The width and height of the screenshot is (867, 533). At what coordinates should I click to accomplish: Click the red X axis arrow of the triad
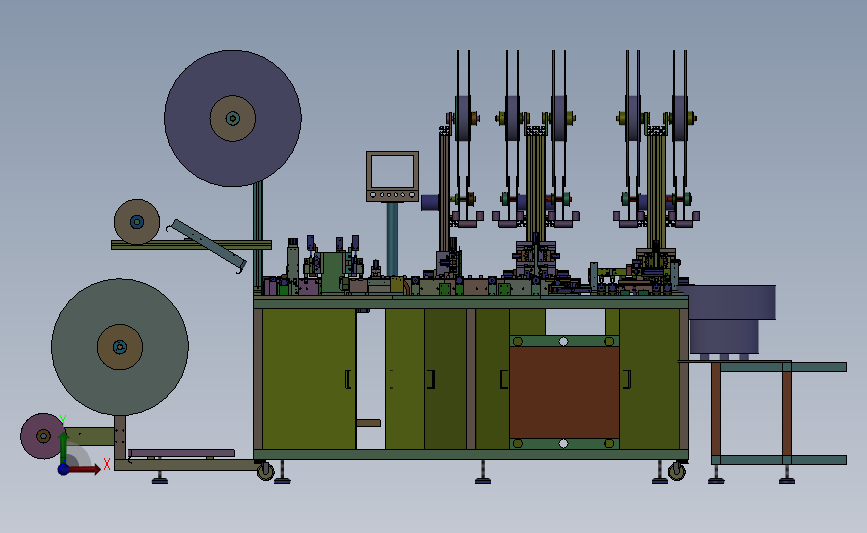coord(85,469)
